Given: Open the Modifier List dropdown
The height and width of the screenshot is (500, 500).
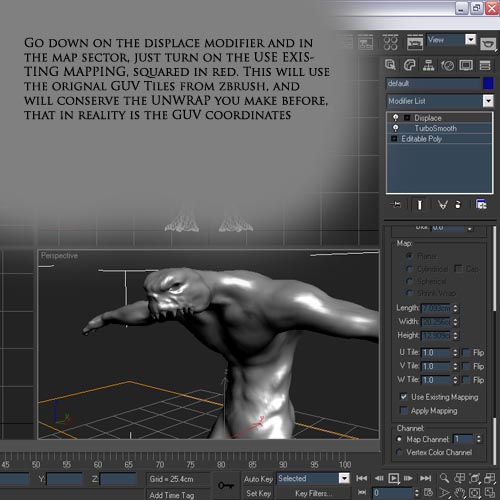Looking at the screenshot, I should tap(440, 101).
